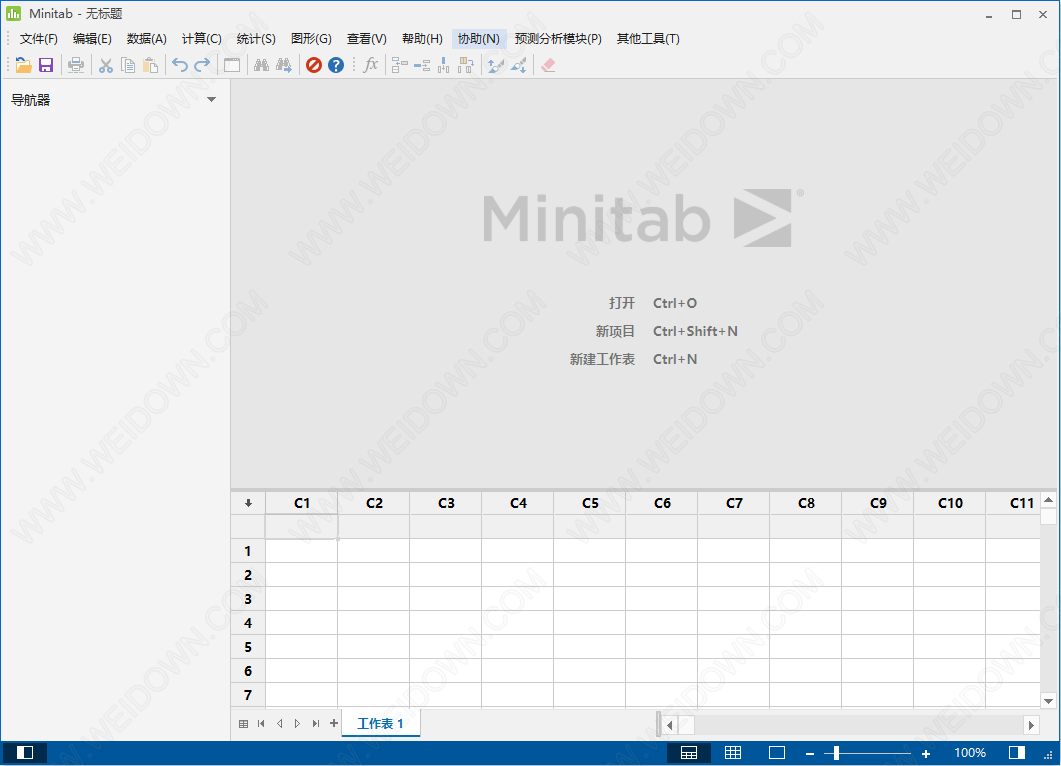This screenshot has width=1061, height=766.
Task: Toggle right side pane in status bar
Action: [1017, 752]
